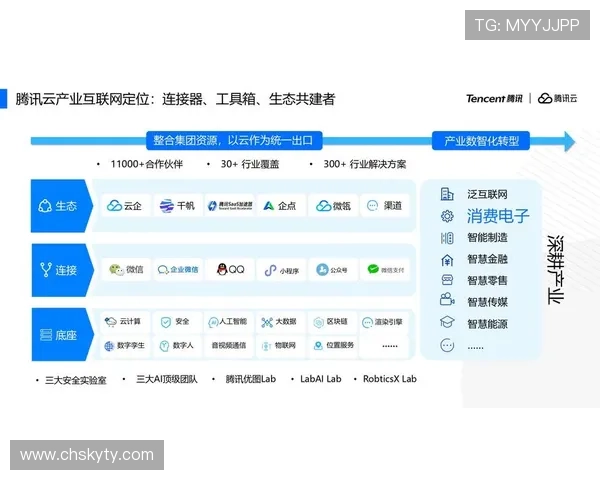The height and width of the screenshot is (480, 600).
Task: Open the 智慧金融 yen-house icon
Action: (x=447, y=260)
